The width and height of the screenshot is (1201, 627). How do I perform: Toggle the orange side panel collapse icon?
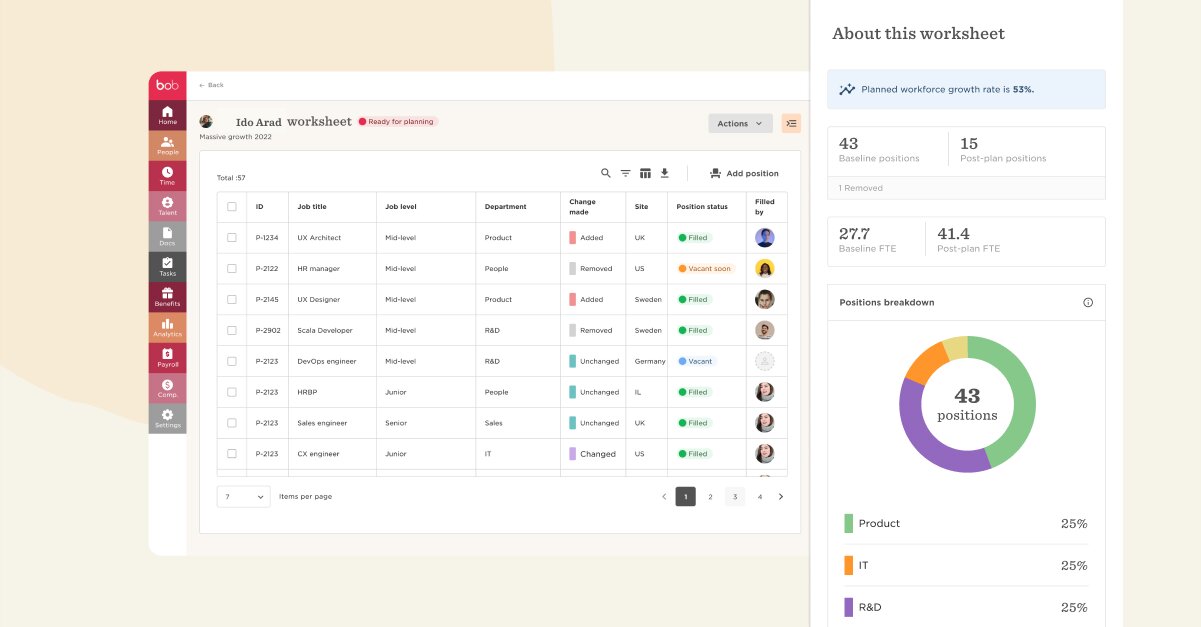tap(791, 123)
